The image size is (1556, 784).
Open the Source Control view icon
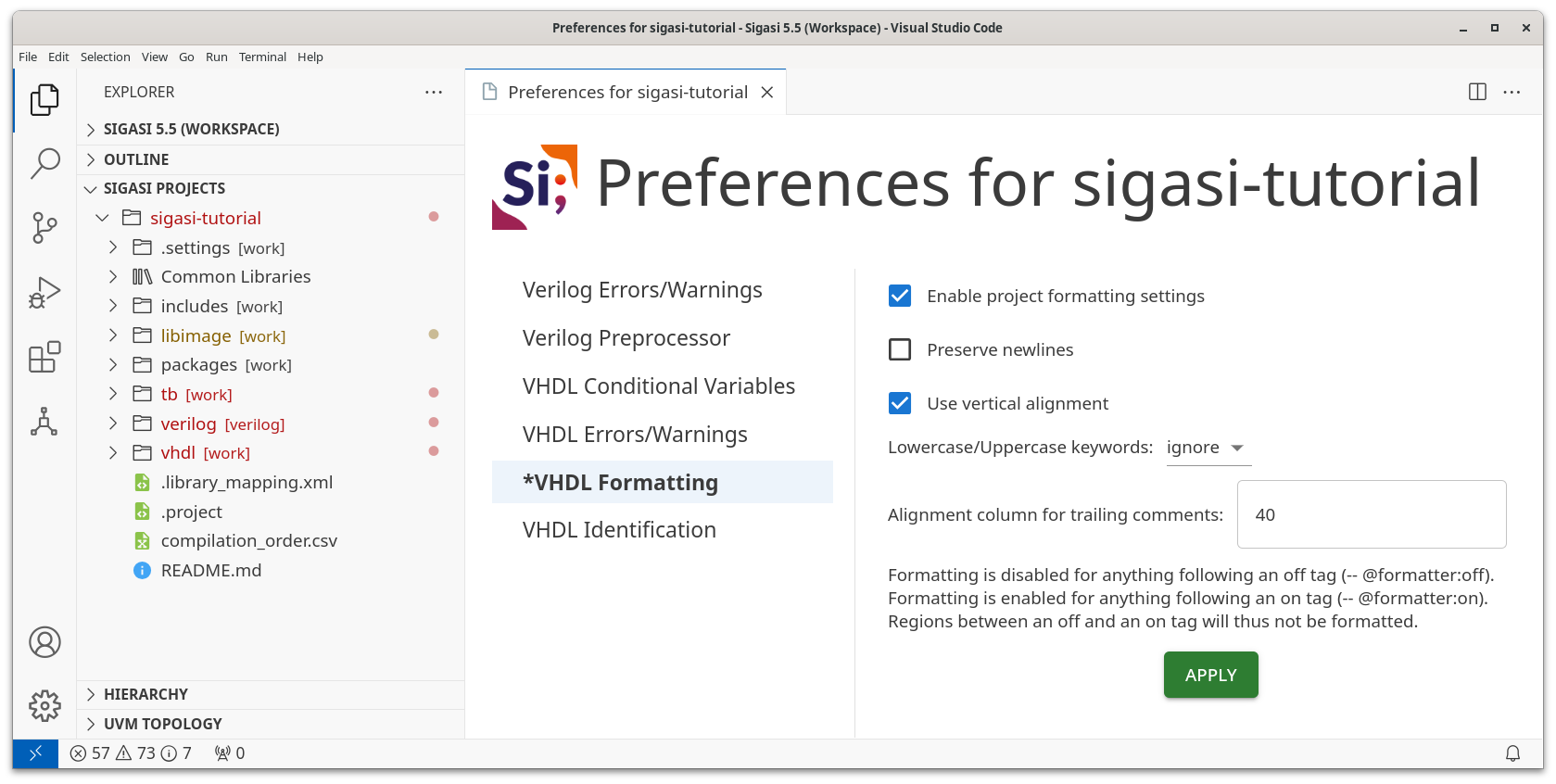(x=44, y=228)
